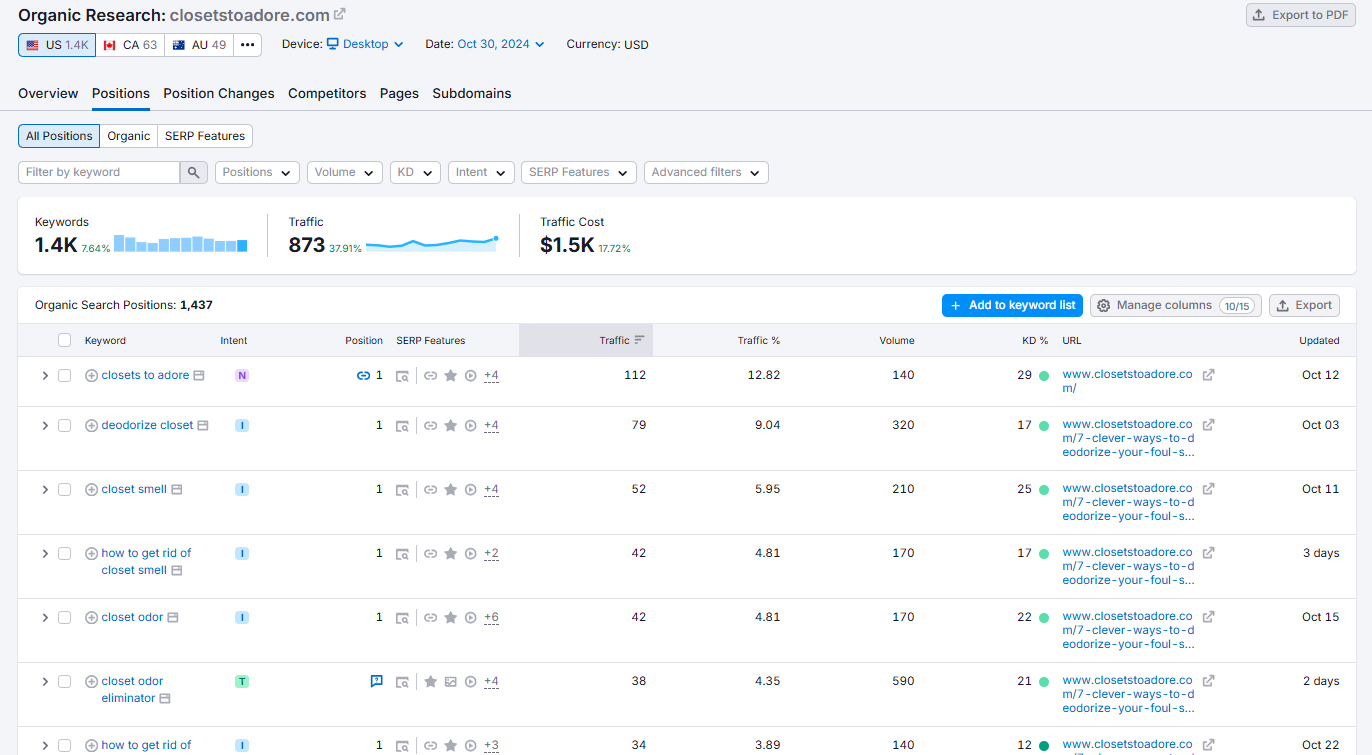1372x755 pixels.
Task: Open the 'deodorize closet' keyword link
Action: [147, 425]
